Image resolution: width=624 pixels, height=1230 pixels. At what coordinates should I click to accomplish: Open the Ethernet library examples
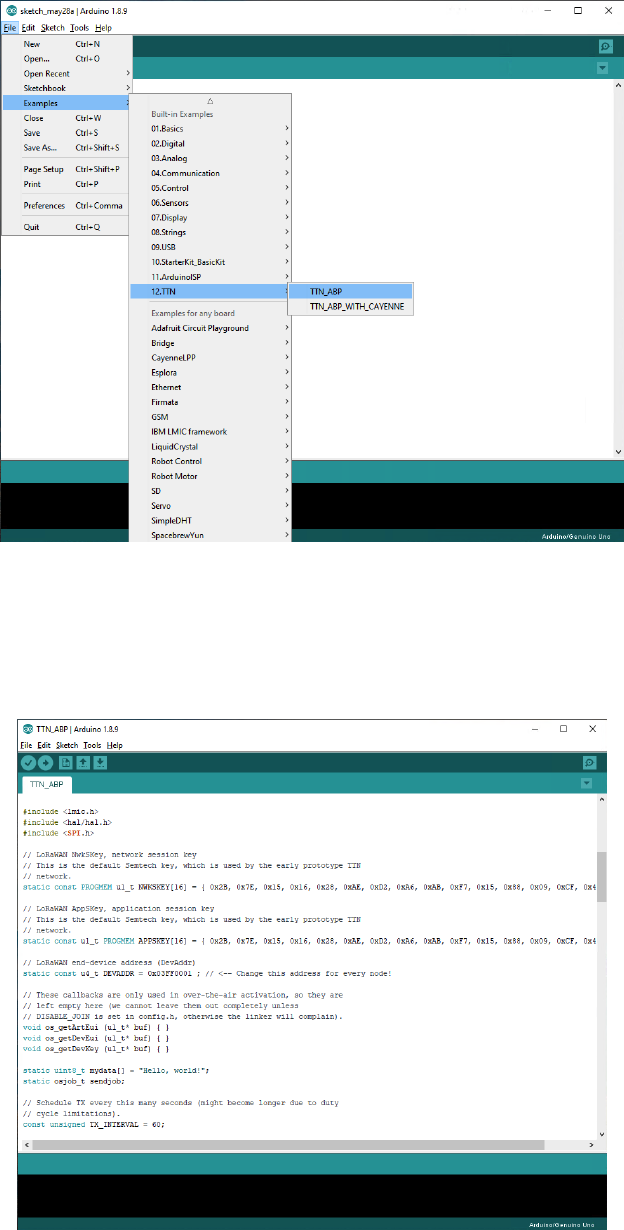pyautogui.click(x=209, y=387)
